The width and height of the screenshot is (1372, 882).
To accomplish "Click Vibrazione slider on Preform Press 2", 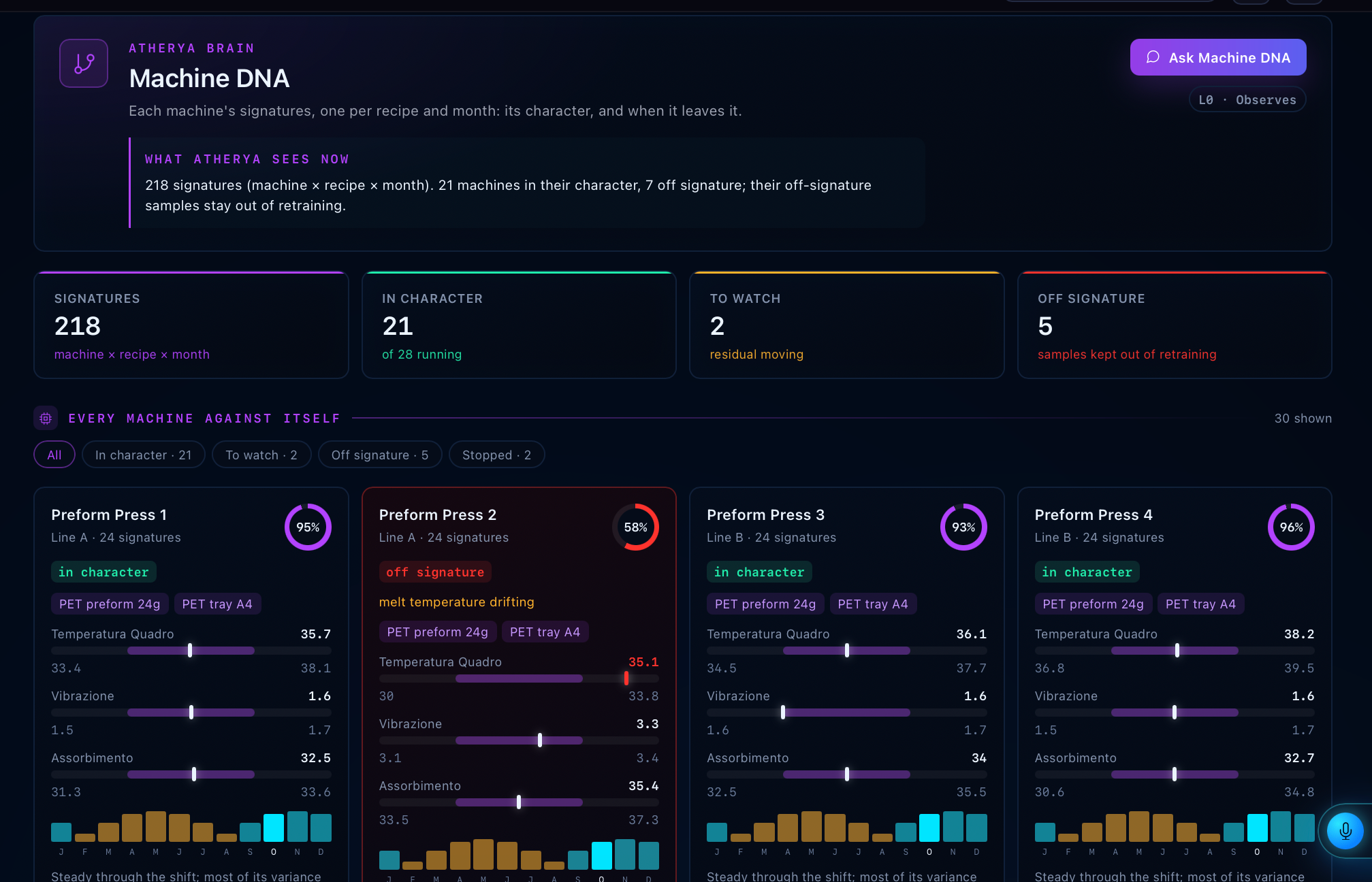I will [519, 740].
